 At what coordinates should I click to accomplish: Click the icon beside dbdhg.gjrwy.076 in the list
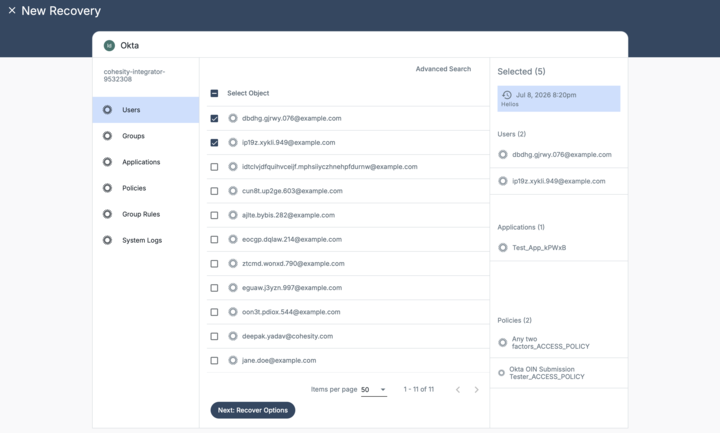(233, 118)
